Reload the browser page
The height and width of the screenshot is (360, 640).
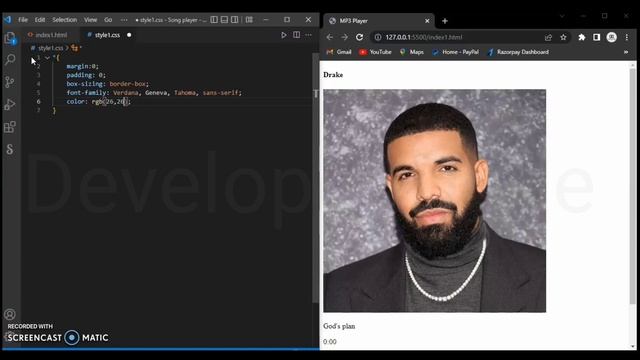coord(360,37)
